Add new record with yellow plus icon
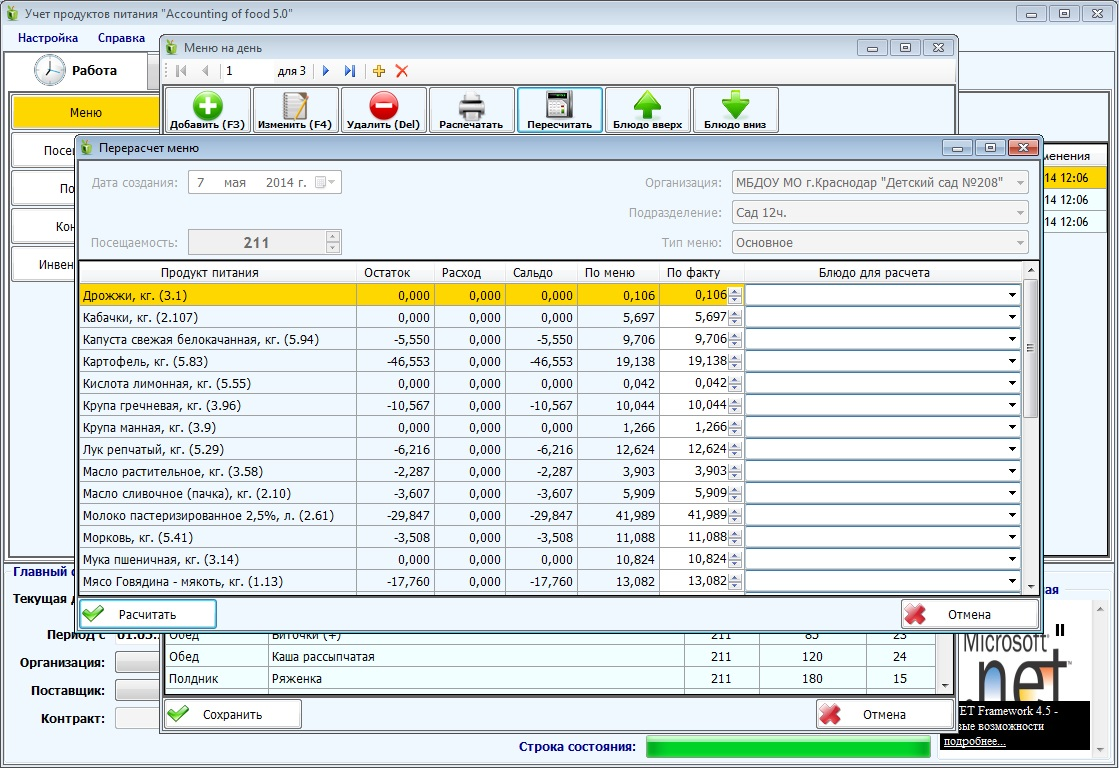The width and height of the screenshot is (1119, 768). (379, 71)
